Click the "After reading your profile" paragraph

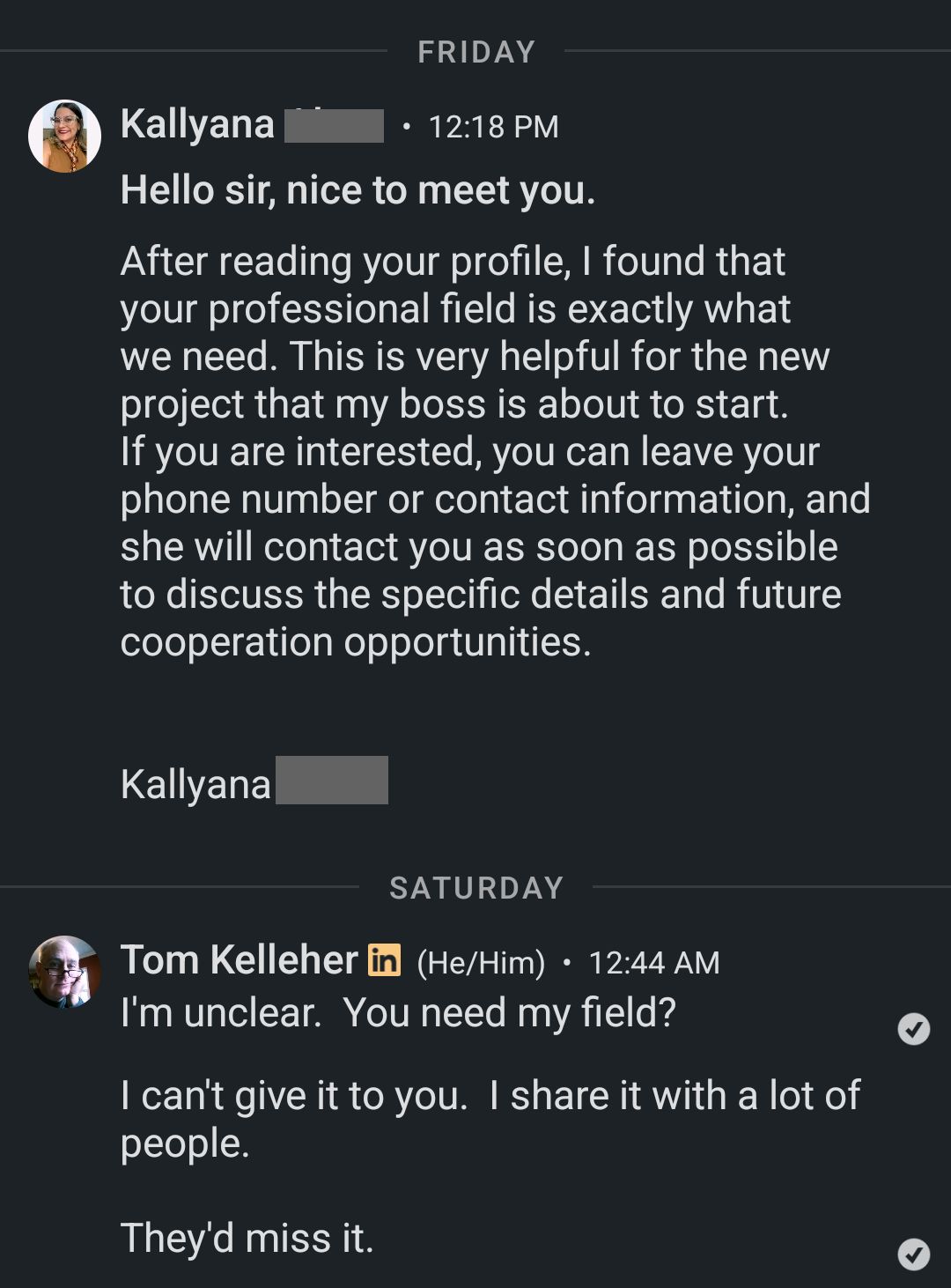click(475, 332)
